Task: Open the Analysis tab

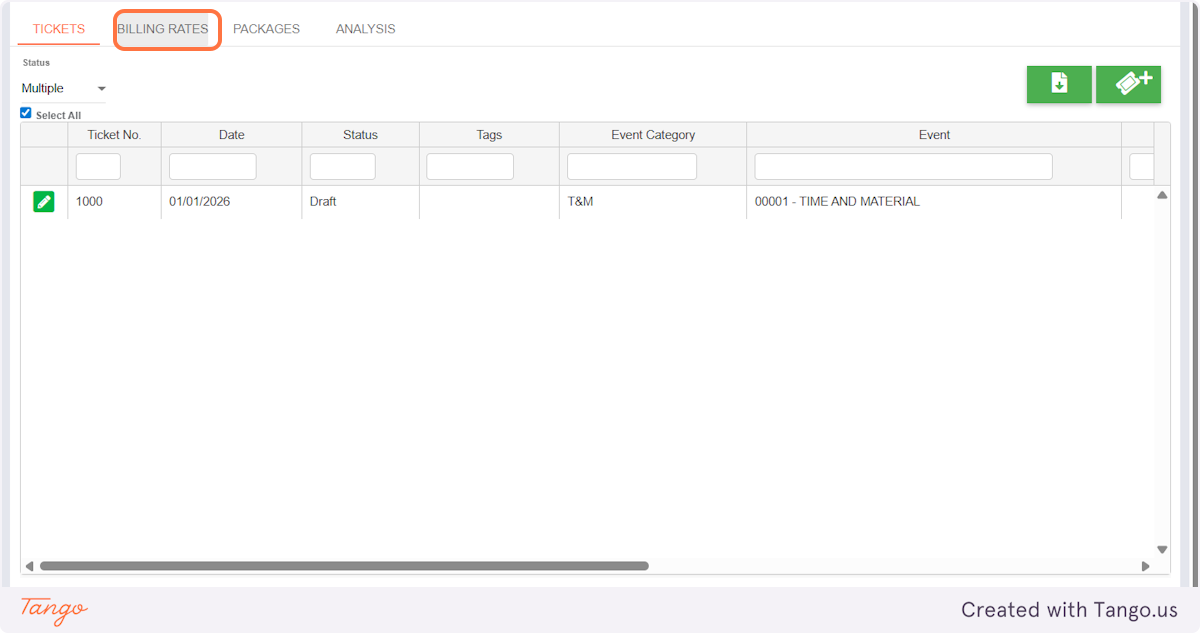Action: pyautogui.click(x=365, y=29)
